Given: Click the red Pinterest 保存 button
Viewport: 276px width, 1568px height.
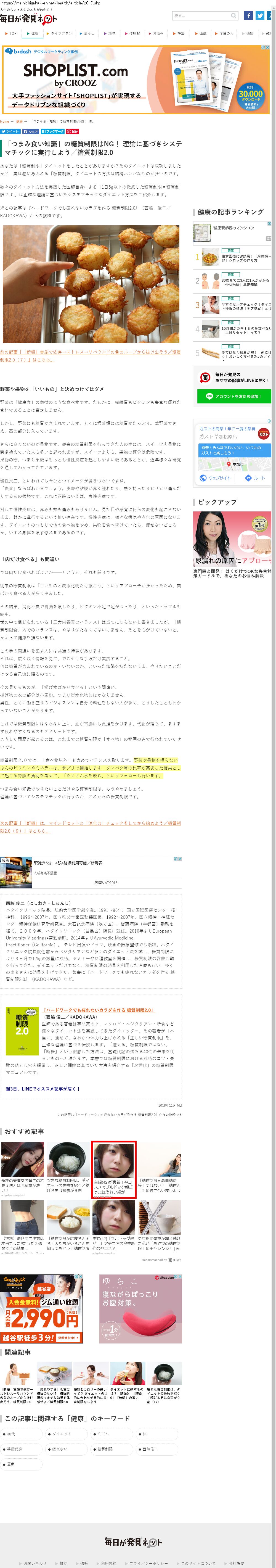Looking at the screenshot, I should [x=72, y=131].
